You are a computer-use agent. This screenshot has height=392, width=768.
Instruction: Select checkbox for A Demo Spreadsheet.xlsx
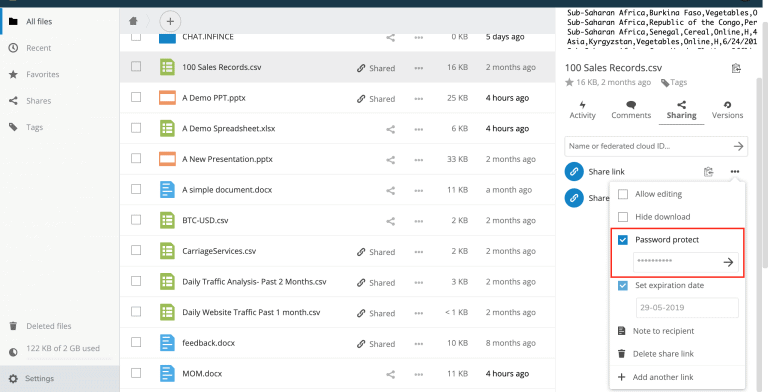pos(136,128)
